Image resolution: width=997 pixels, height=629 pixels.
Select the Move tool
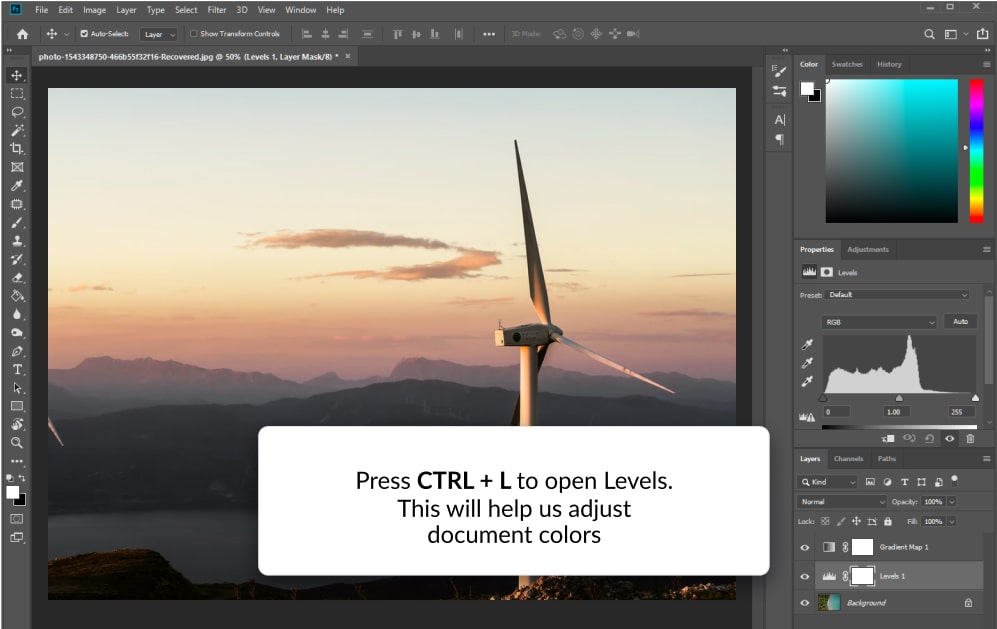(17, 75)
